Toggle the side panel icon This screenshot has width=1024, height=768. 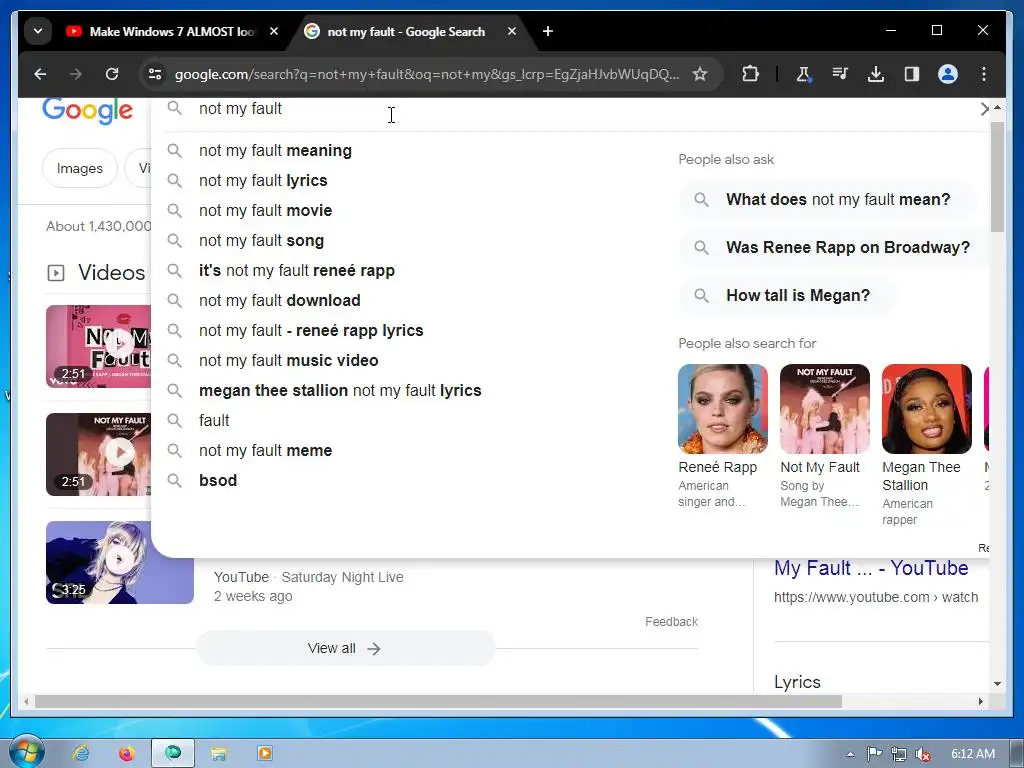(x=912, y=74)
